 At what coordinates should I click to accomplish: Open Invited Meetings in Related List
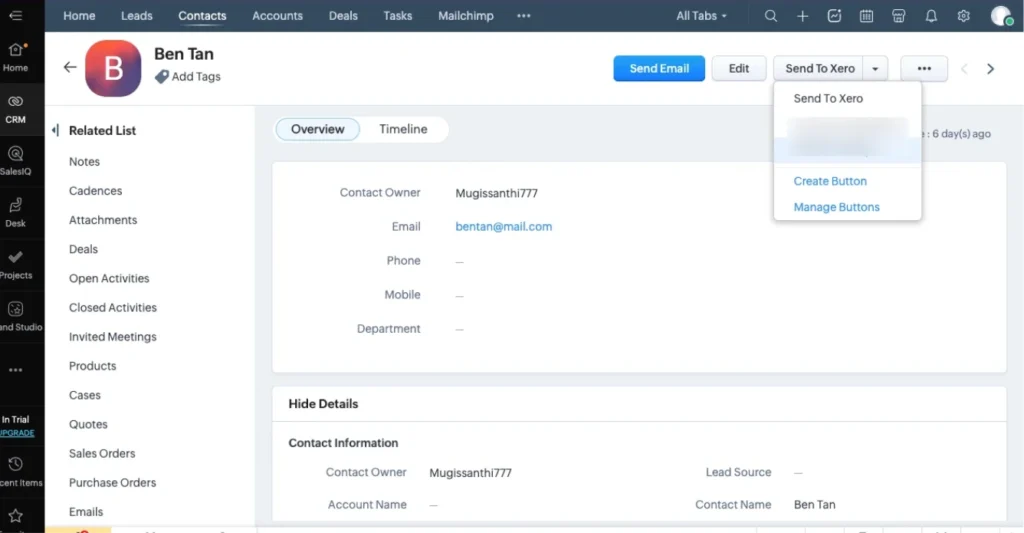coord(113,337)
